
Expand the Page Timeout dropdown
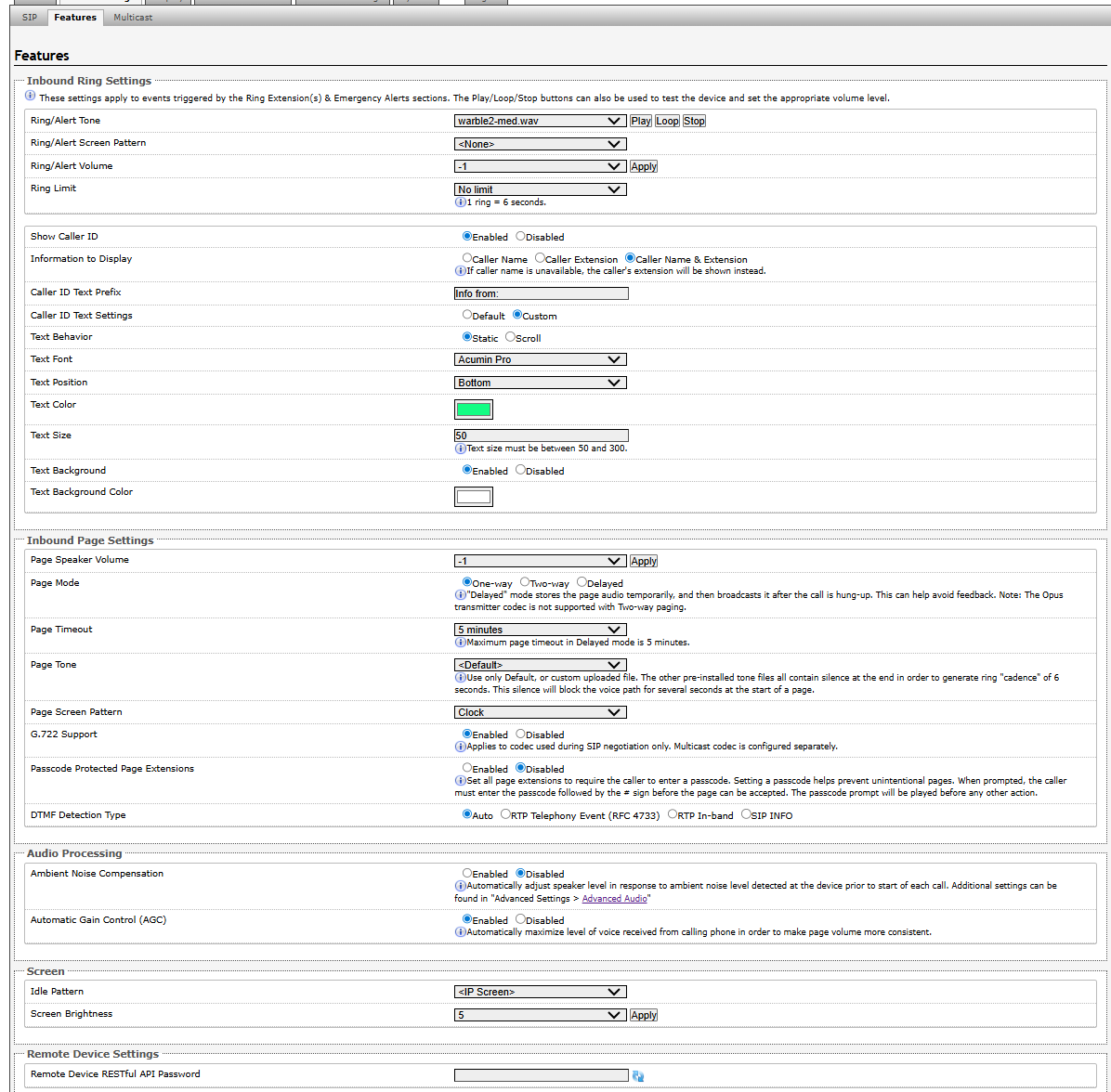[540, 630]
